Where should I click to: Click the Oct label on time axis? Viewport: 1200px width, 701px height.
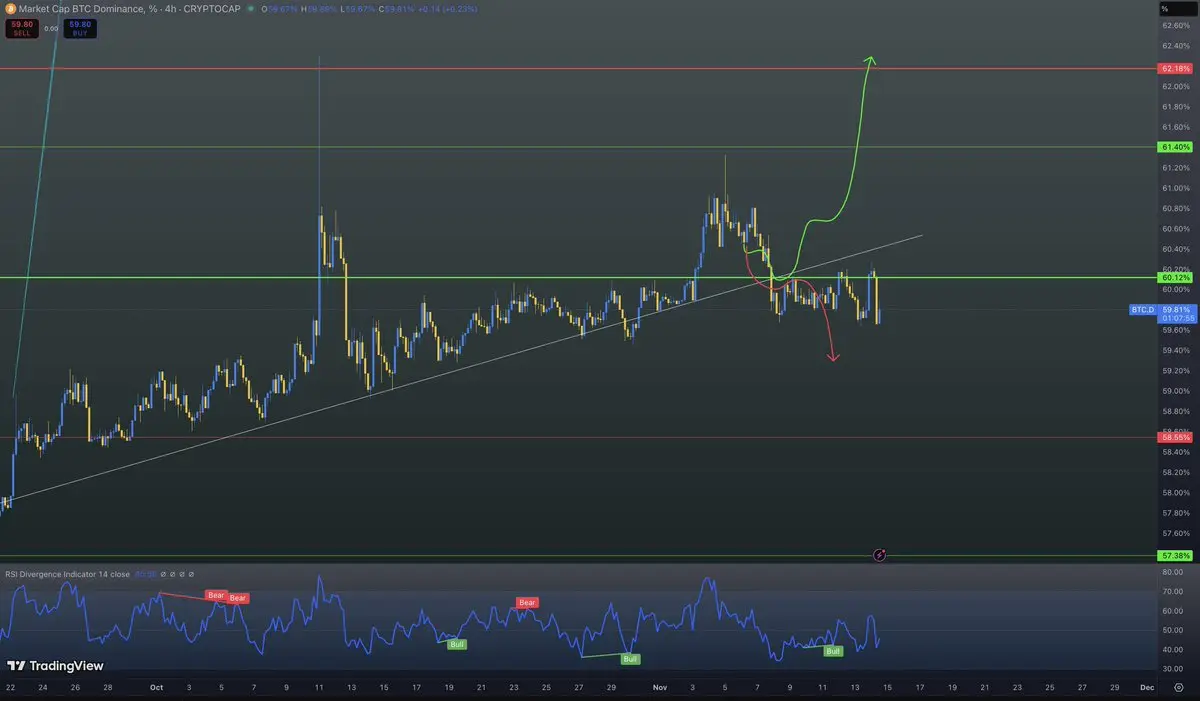click(155, 688)
